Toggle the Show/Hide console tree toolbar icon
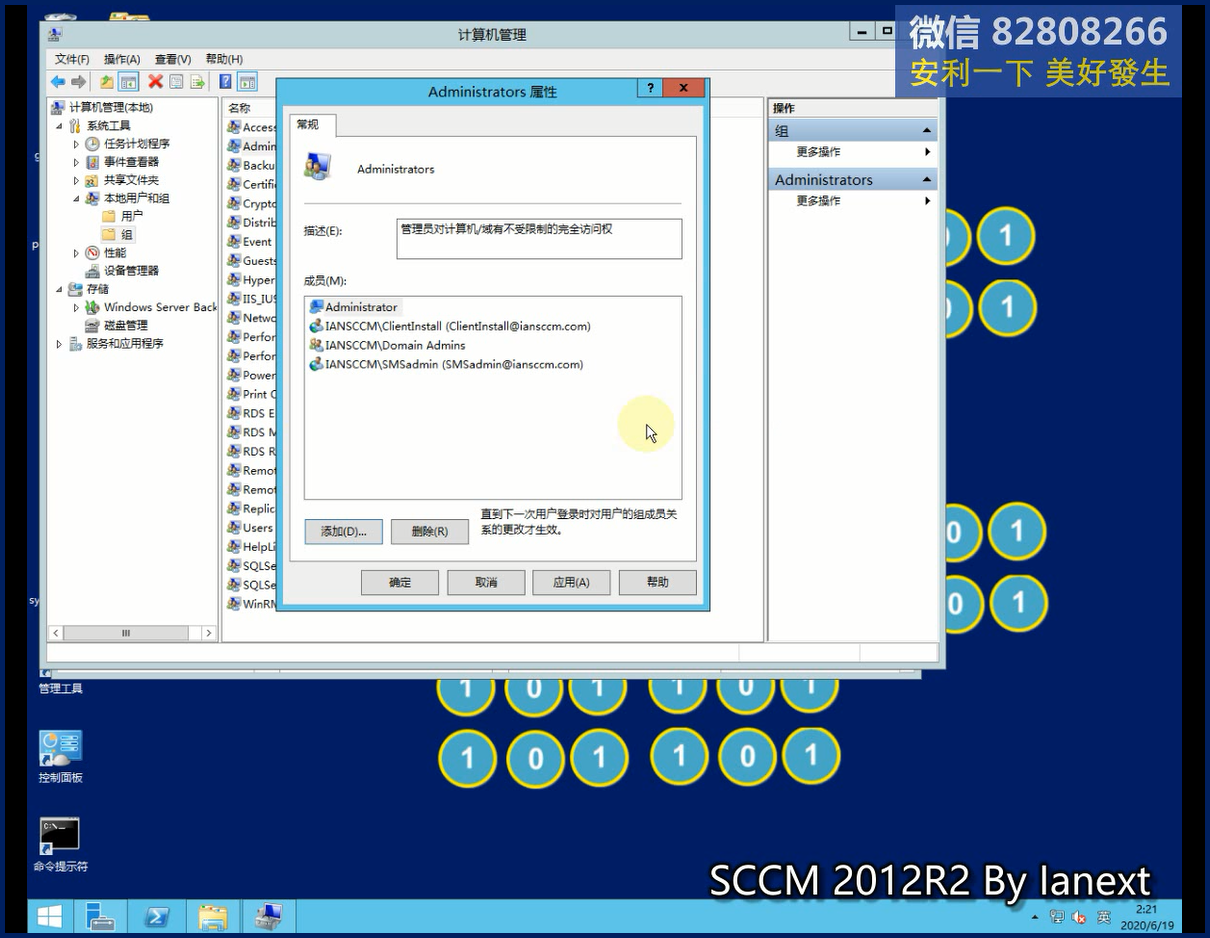Screen dimensions: 1210x938 pyautogui.click(x=128, y=82)
